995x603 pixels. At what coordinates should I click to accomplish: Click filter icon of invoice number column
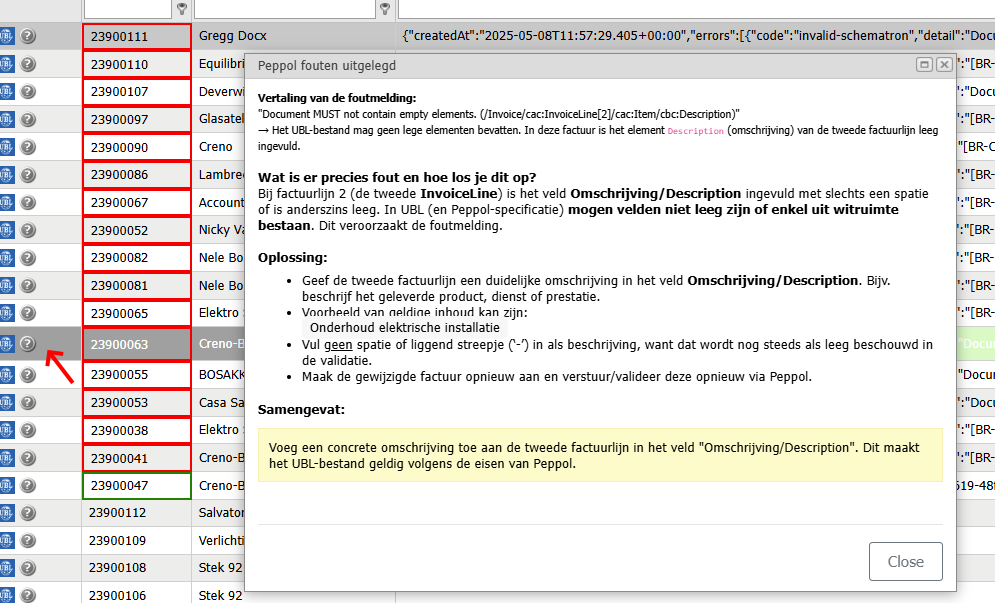click(182, 8)
